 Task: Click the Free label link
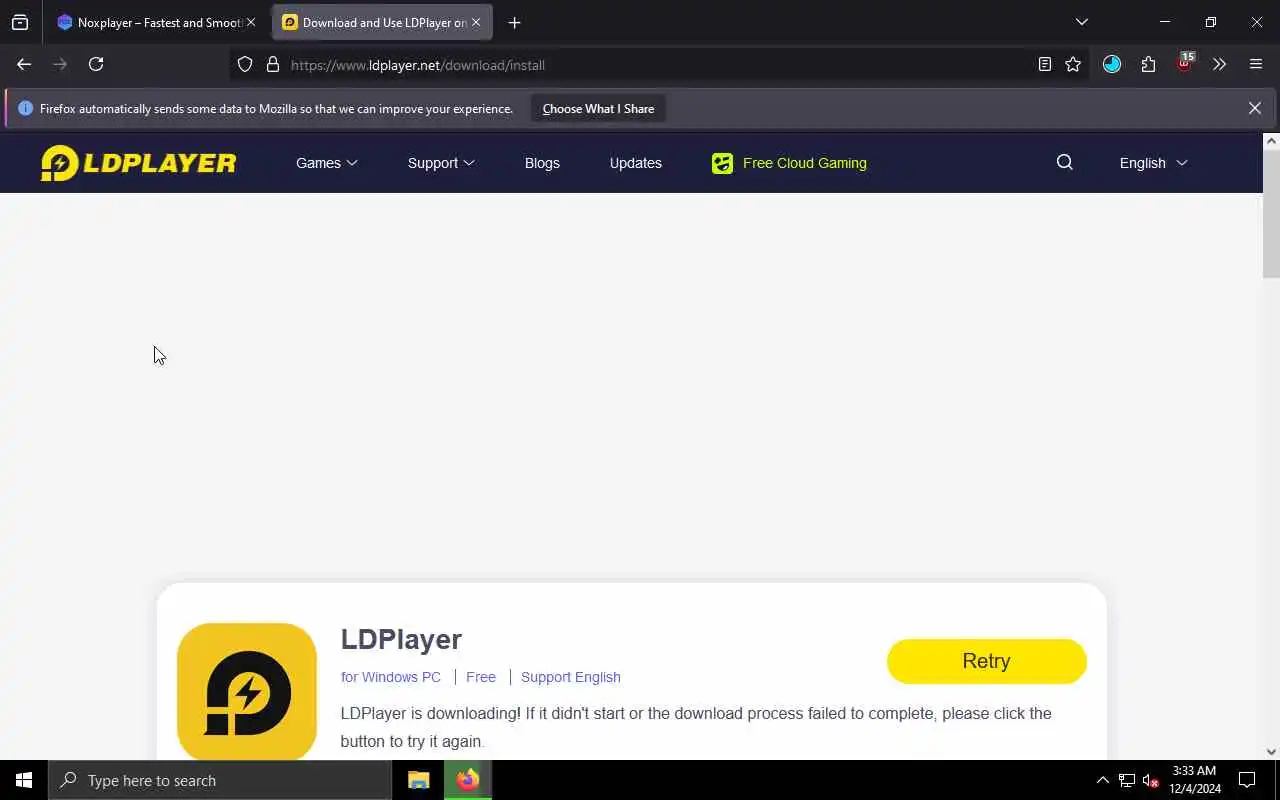coord(481,677)
